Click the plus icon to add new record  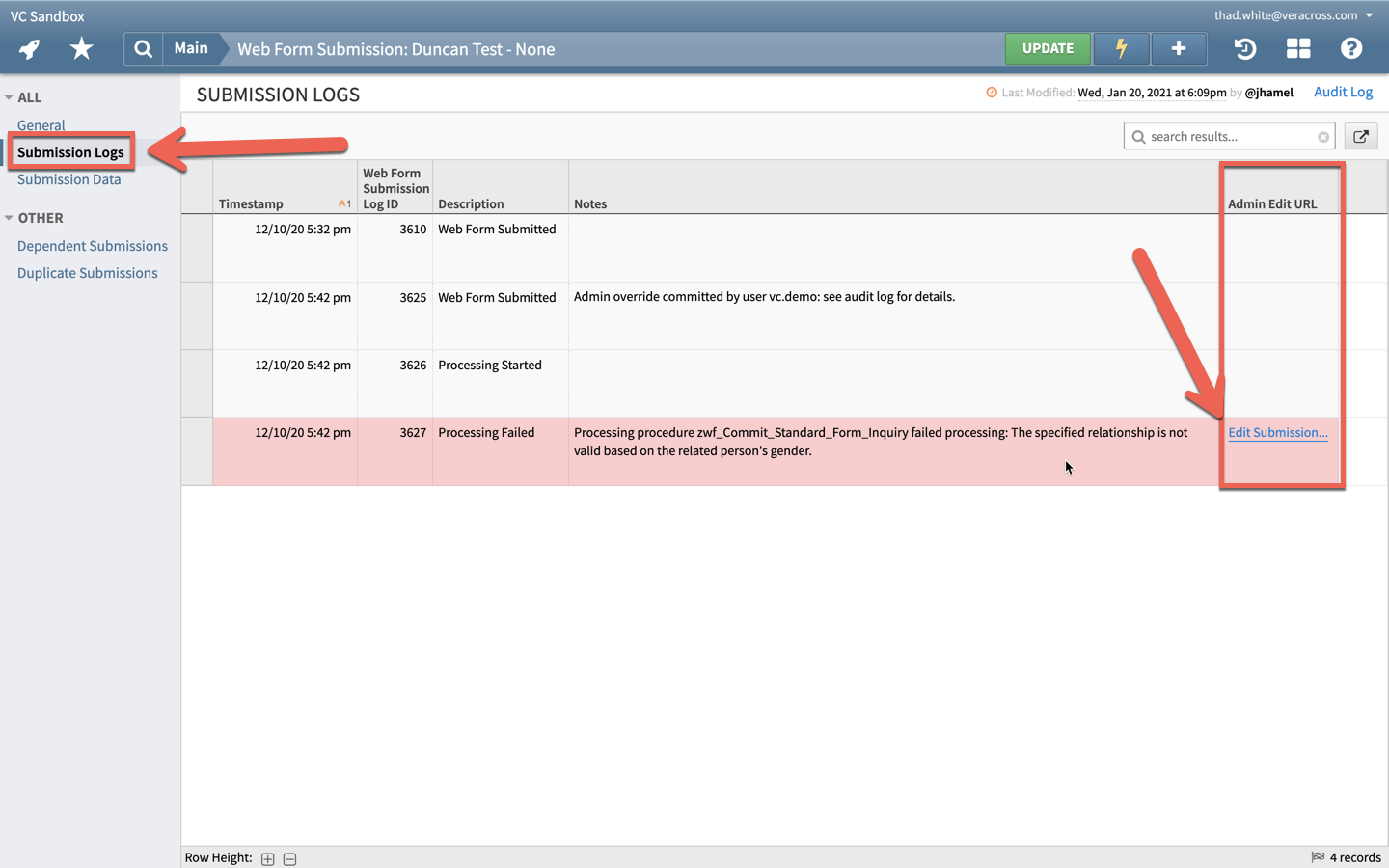[1179, 47]
